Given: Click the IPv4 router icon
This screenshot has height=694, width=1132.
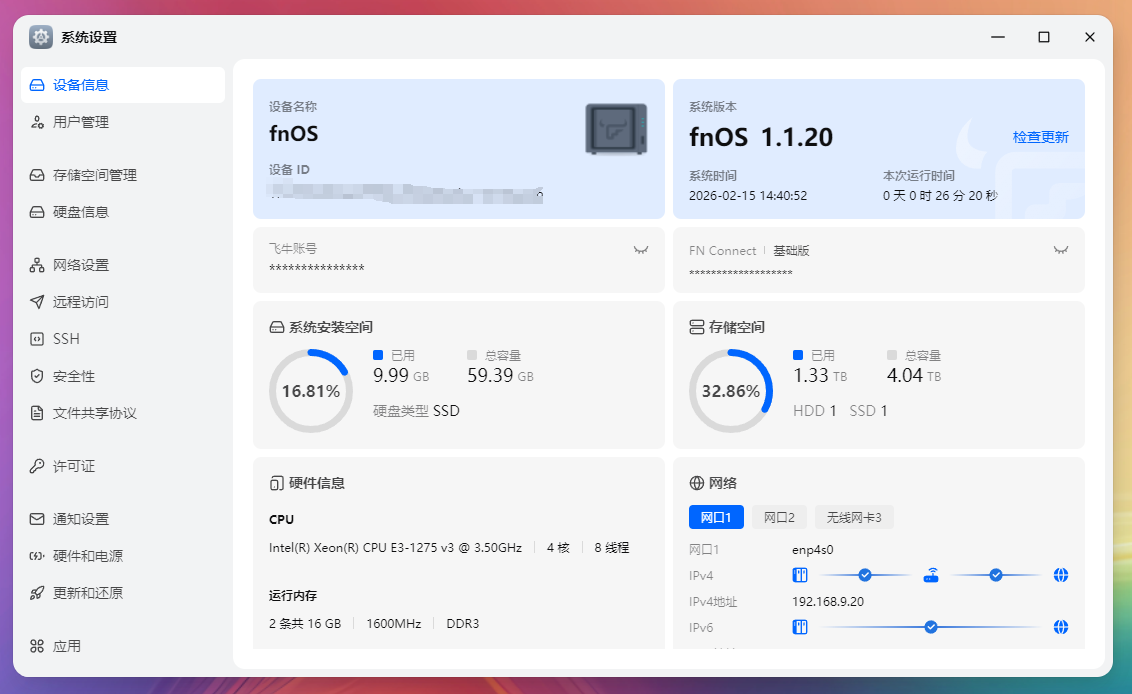Looking at the screenshot, I should point(931,576).
